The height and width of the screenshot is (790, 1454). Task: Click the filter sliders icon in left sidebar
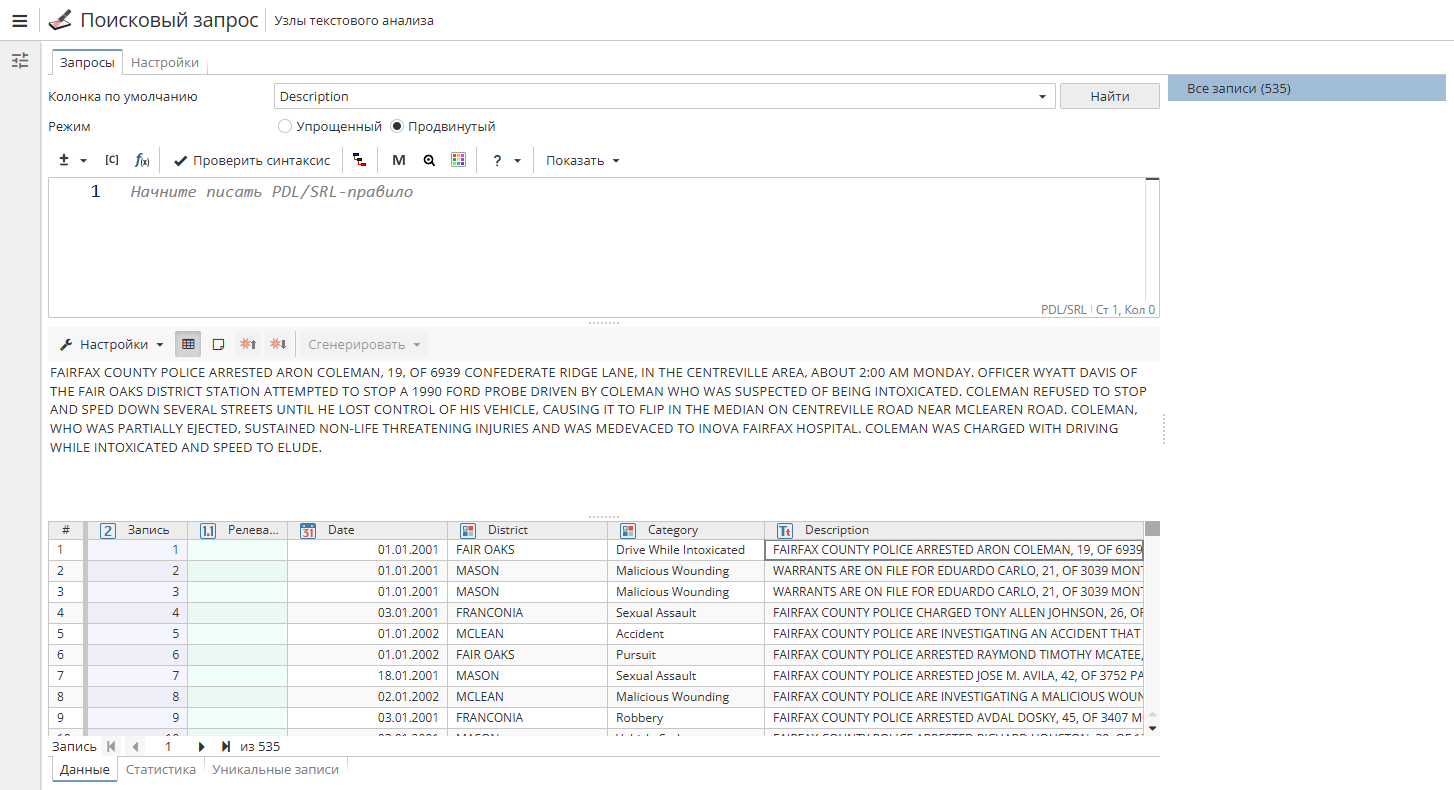(x=20, y=61)
